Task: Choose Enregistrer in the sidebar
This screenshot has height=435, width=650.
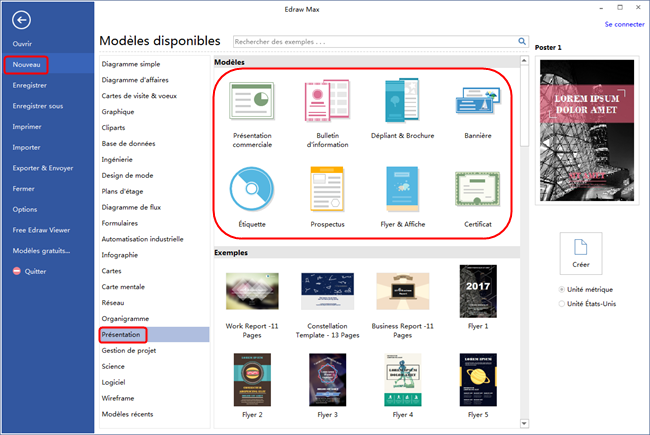Action: 29,85
